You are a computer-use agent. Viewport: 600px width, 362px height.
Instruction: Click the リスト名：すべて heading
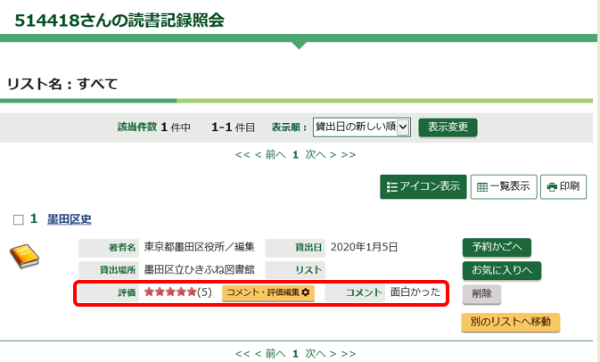click(x=62, y=84)
